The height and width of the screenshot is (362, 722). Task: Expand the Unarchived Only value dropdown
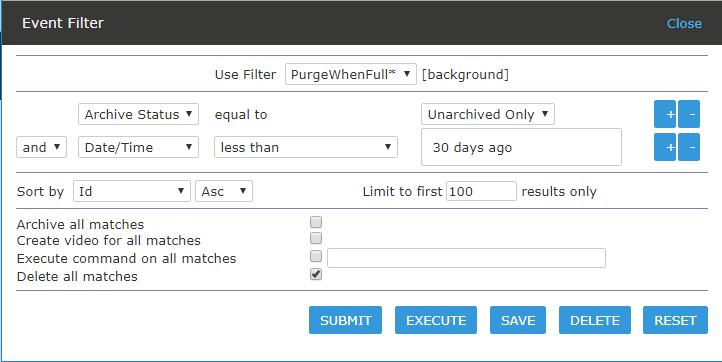coord(488,114)
